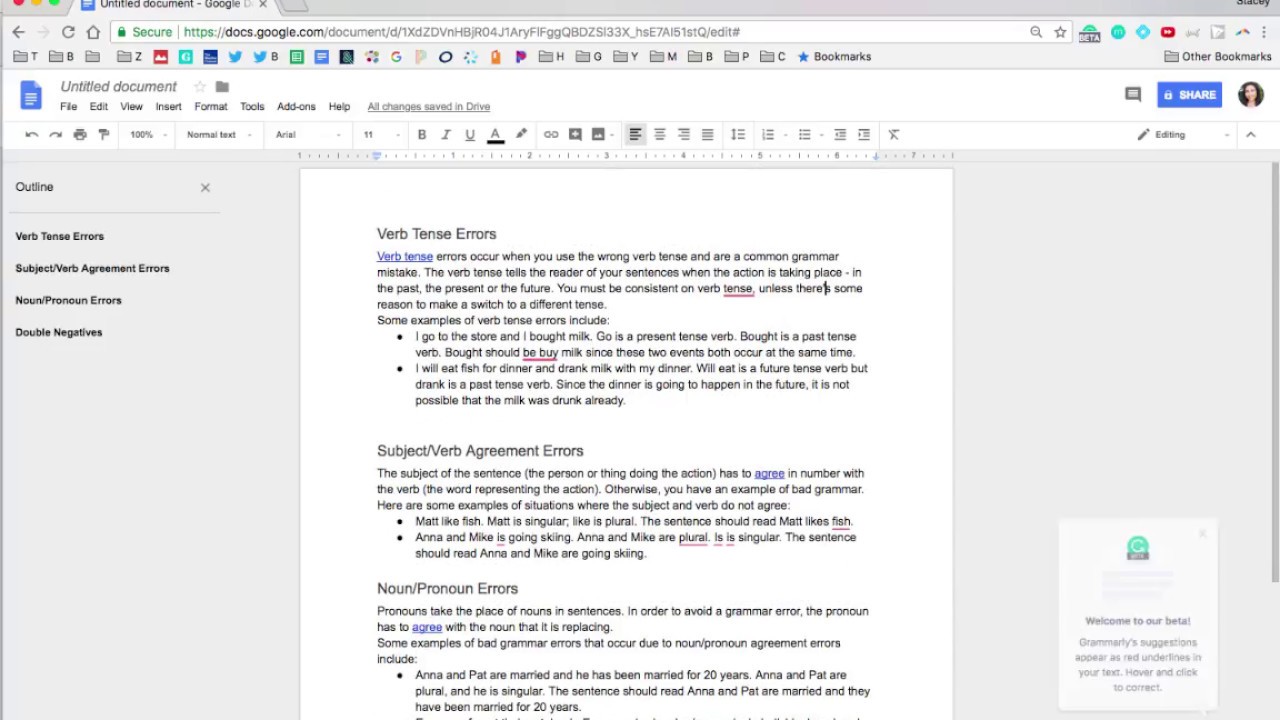Open the Add-ons menu
This screenshot has width=1280, height=720.
[x=296, y=107]
